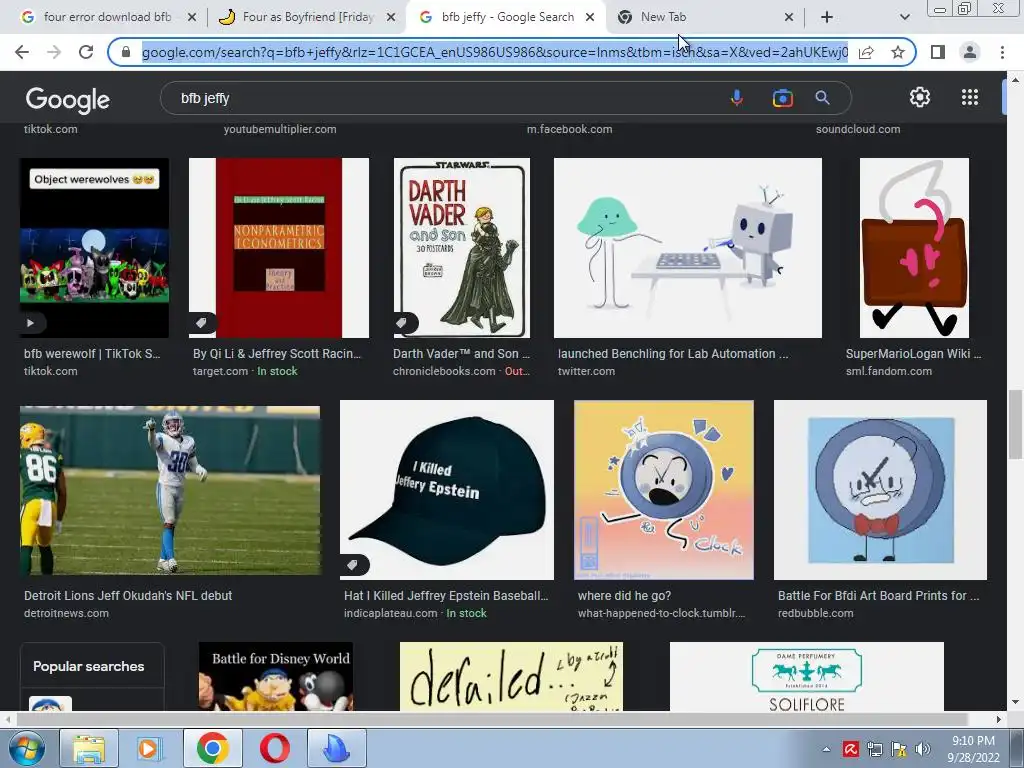
Task: Open File Explorer from taskbar
Action: click(89, 748)
